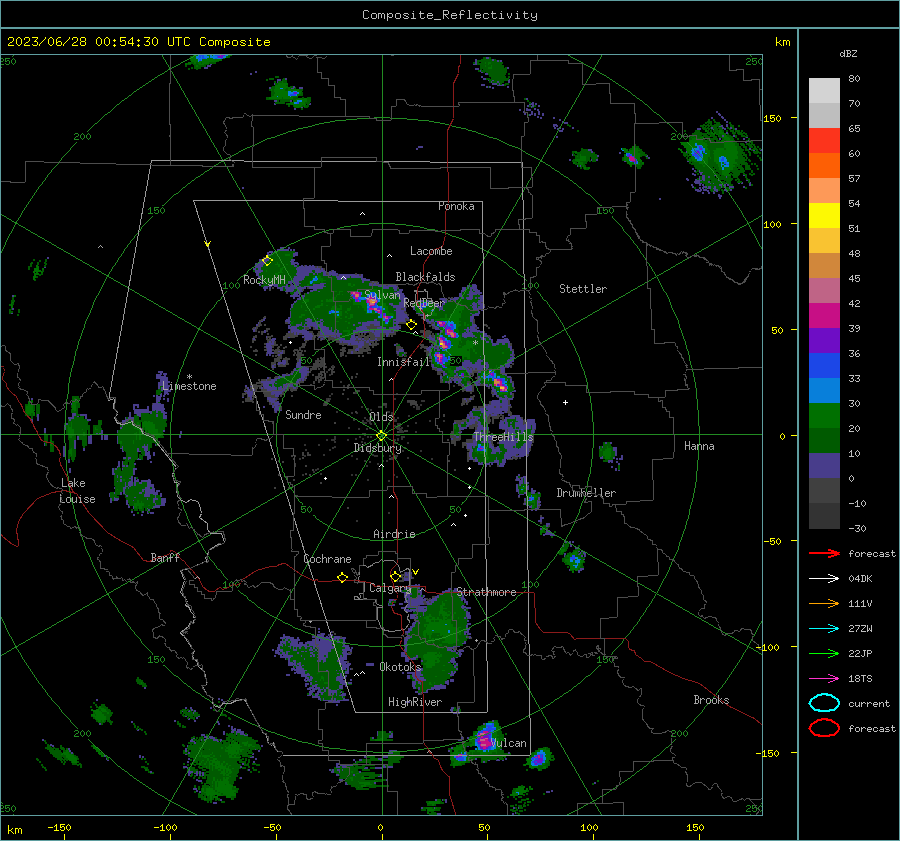Screen dimensions: 900x841
Task: Select the cyan 27ZW arrow icon
Action: coord(824,629)
